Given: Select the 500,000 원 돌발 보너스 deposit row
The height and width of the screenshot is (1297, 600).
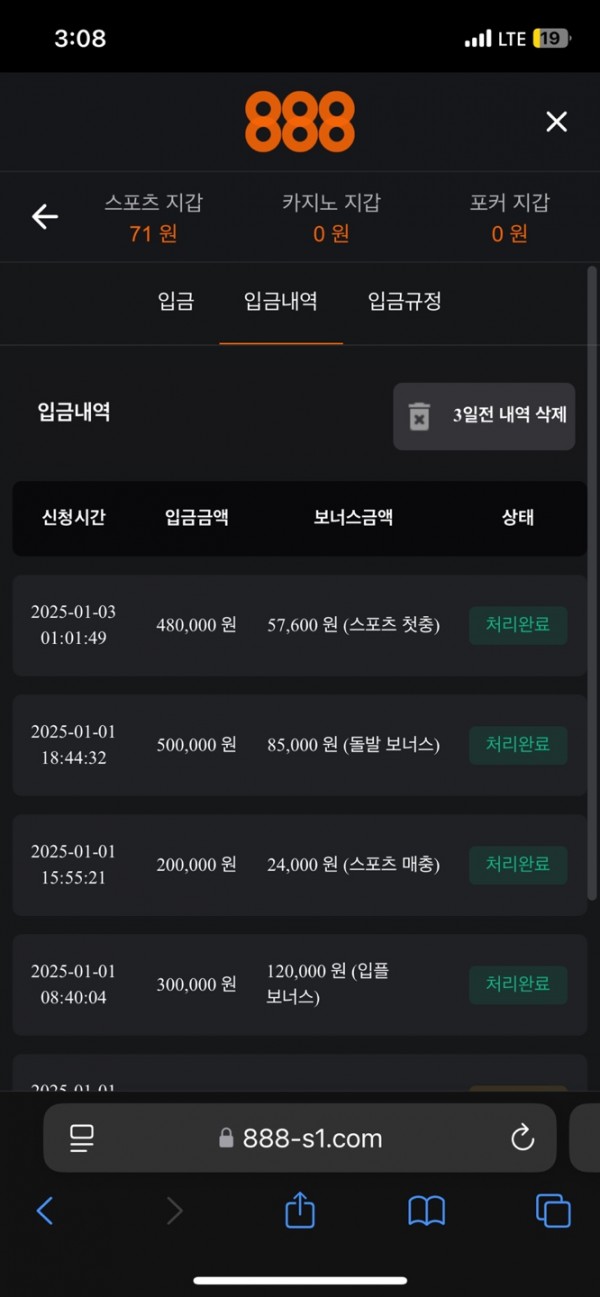Looking at the screenshot, I should pos(299,745).
